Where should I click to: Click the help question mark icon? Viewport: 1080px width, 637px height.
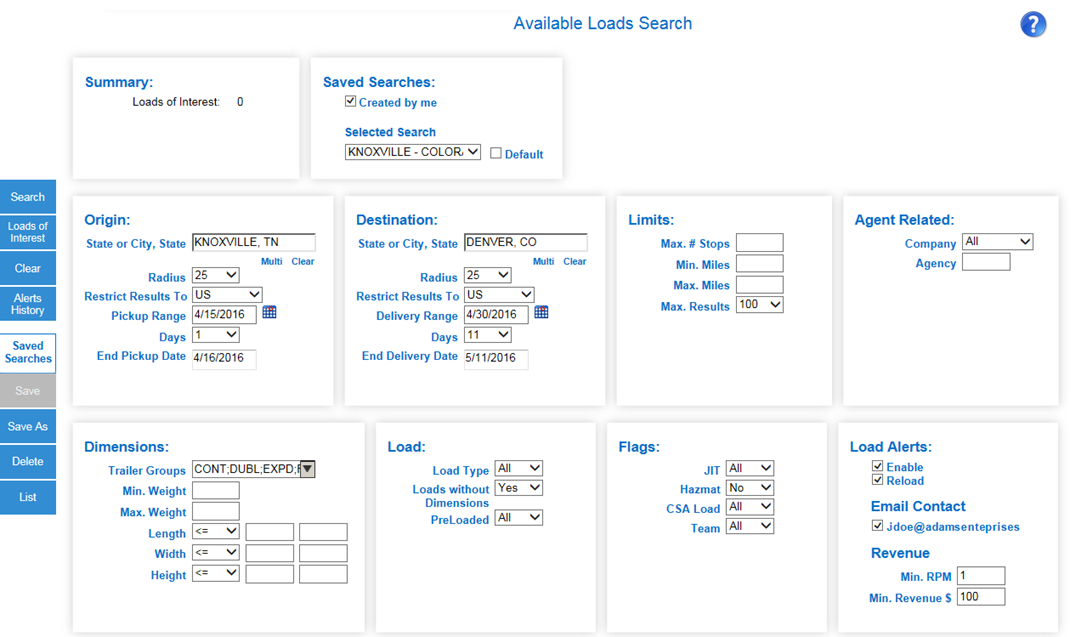[x=1033, y=24]
